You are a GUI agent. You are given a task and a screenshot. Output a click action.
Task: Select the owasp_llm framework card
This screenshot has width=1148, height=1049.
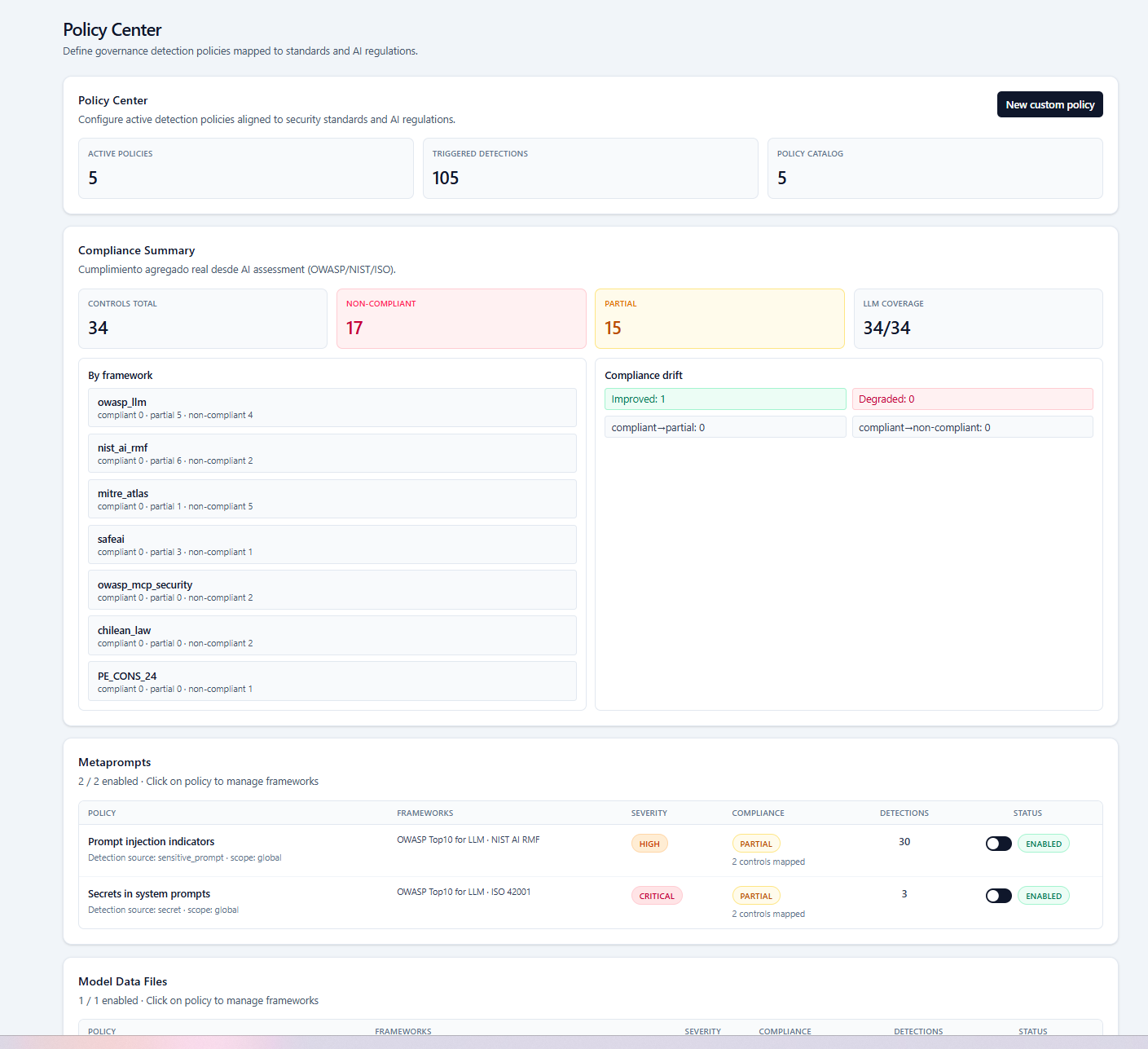tap(332, 408)
